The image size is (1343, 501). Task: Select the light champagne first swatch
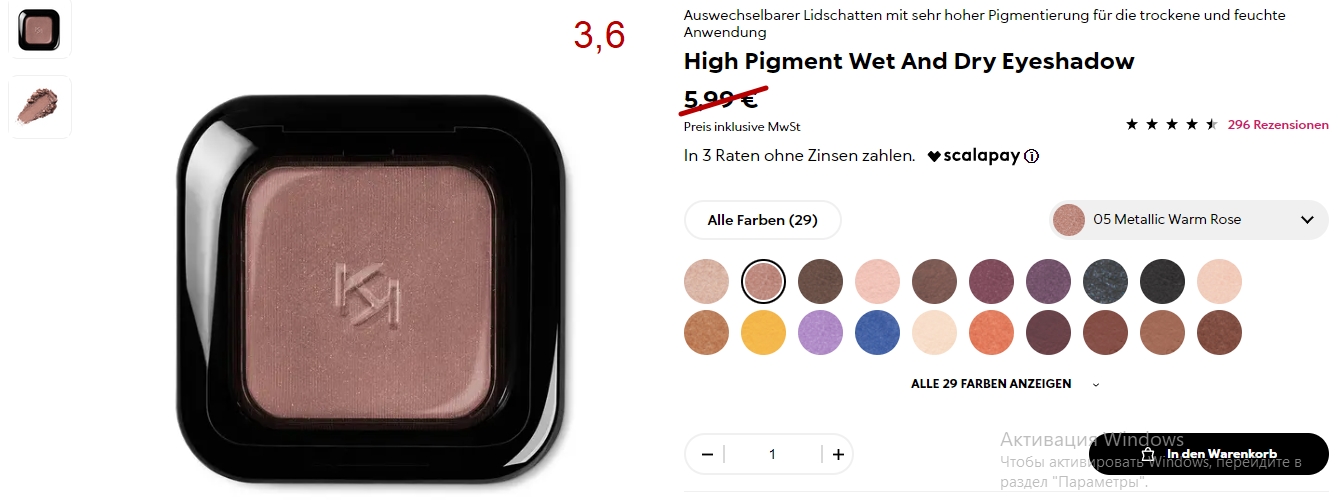[x=706, y=281]
